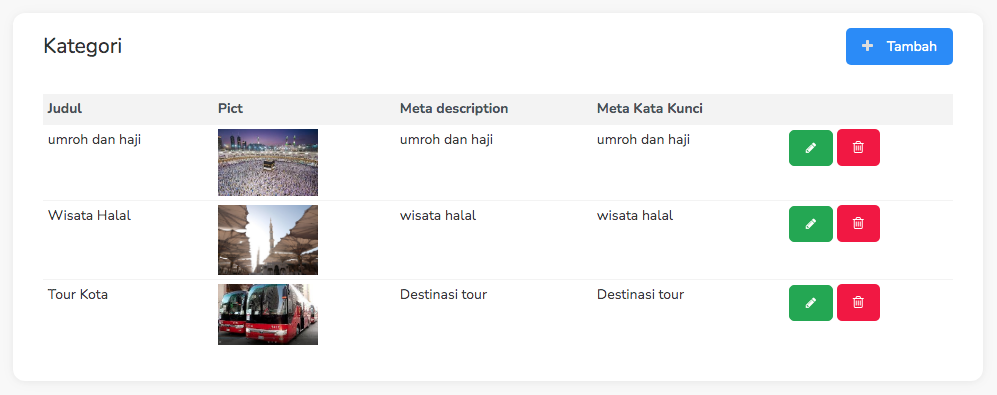Image resolution: width=997 pixels, height=395 pixels.
Task: Click Destinasi tour in Meta description column
Action: click(443, 295)
